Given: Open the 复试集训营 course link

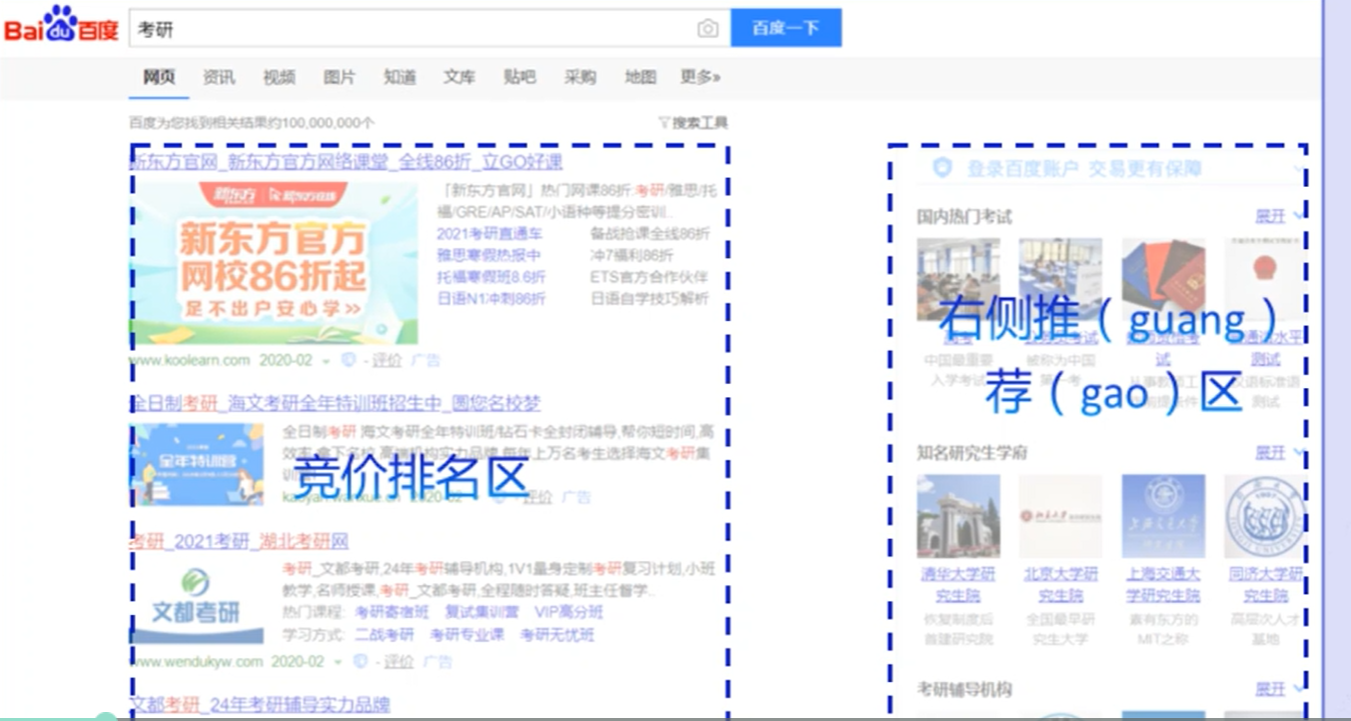Looking at the screenshot, I should click(x=482, y=612).
